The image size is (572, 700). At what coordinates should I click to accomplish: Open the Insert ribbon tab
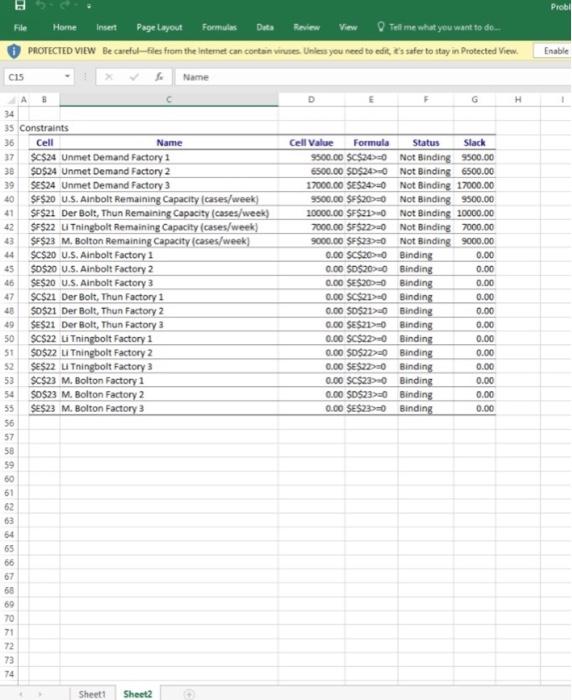(106, 27)
